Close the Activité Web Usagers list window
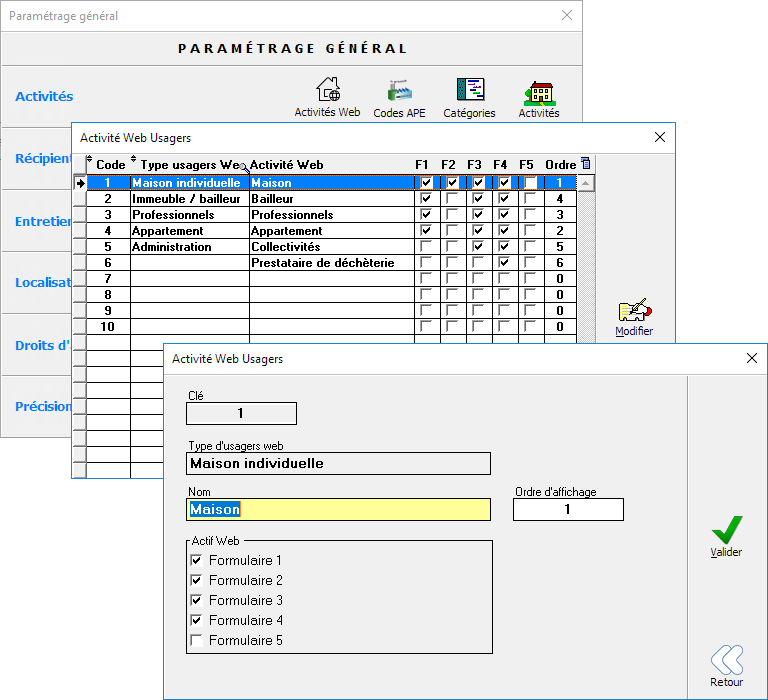Screen dimensions: 768x700 (x=660, y=137)
